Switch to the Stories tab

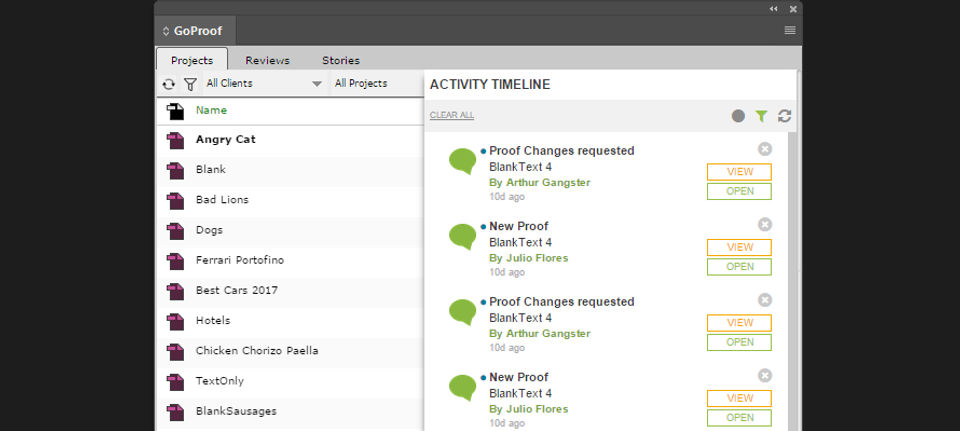coord(341,60)
